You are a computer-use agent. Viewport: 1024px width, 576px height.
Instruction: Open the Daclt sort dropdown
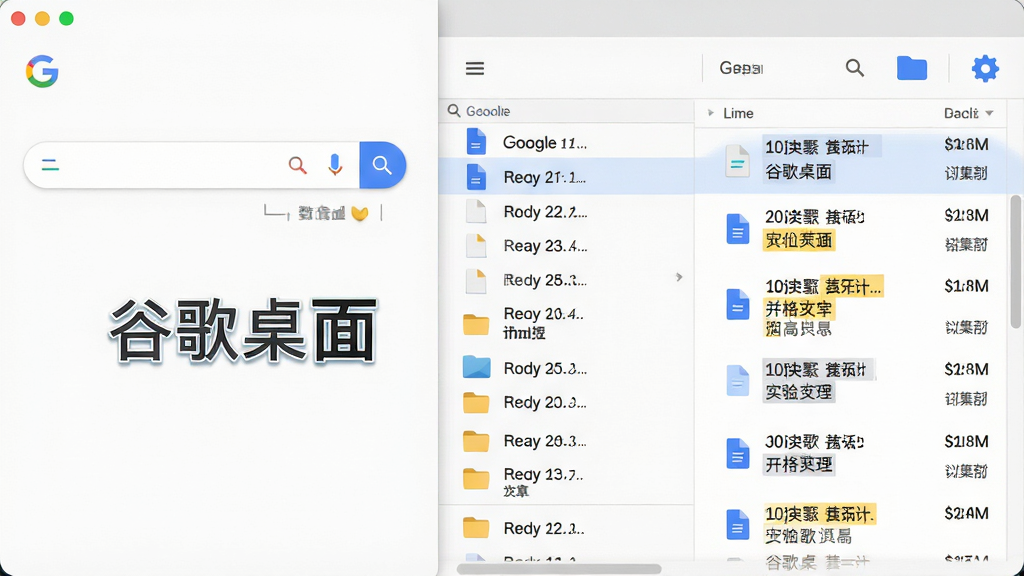point(968,113)
